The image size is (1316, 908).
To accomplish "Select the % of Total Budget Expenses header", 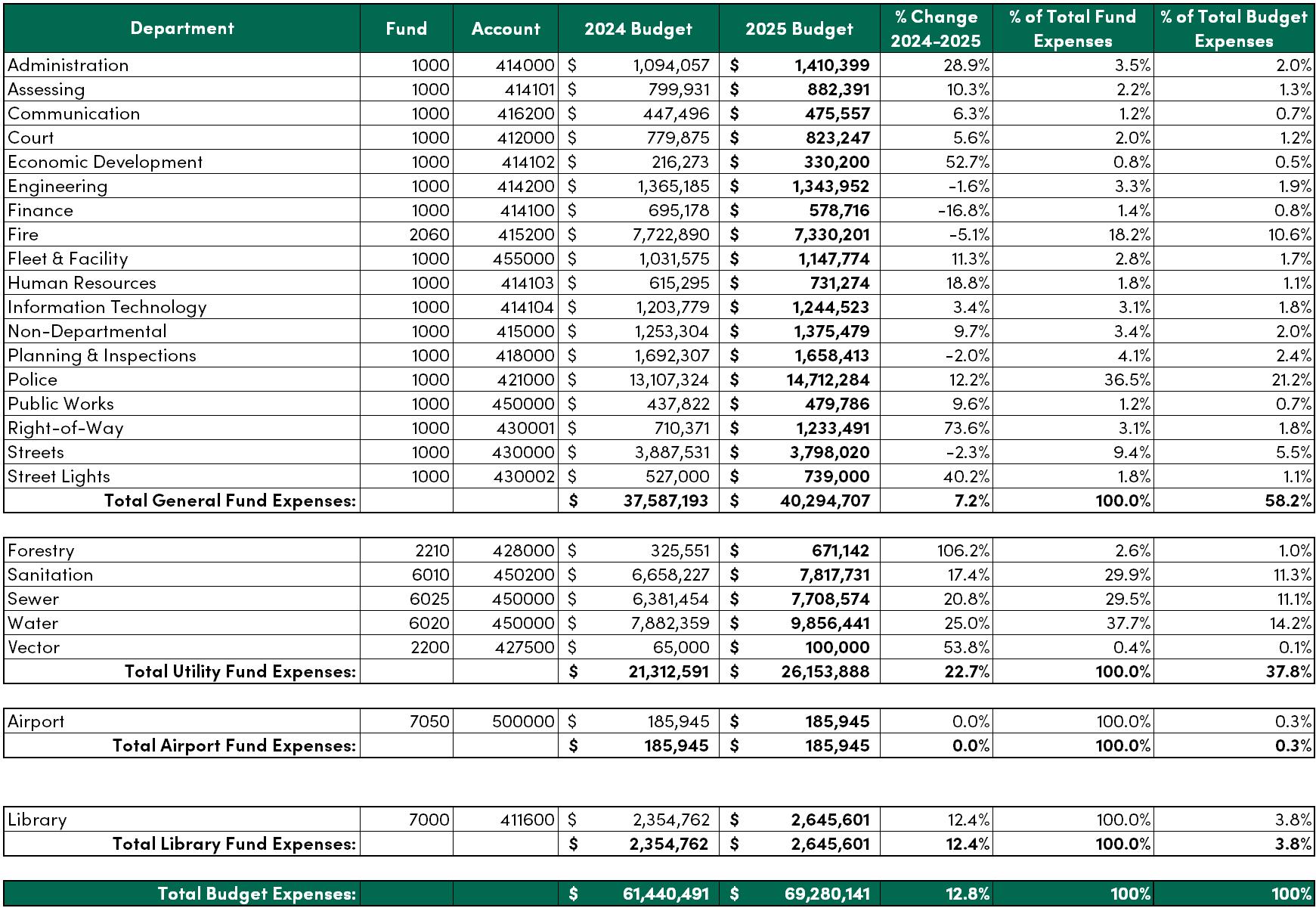I will coord(1234,29).
